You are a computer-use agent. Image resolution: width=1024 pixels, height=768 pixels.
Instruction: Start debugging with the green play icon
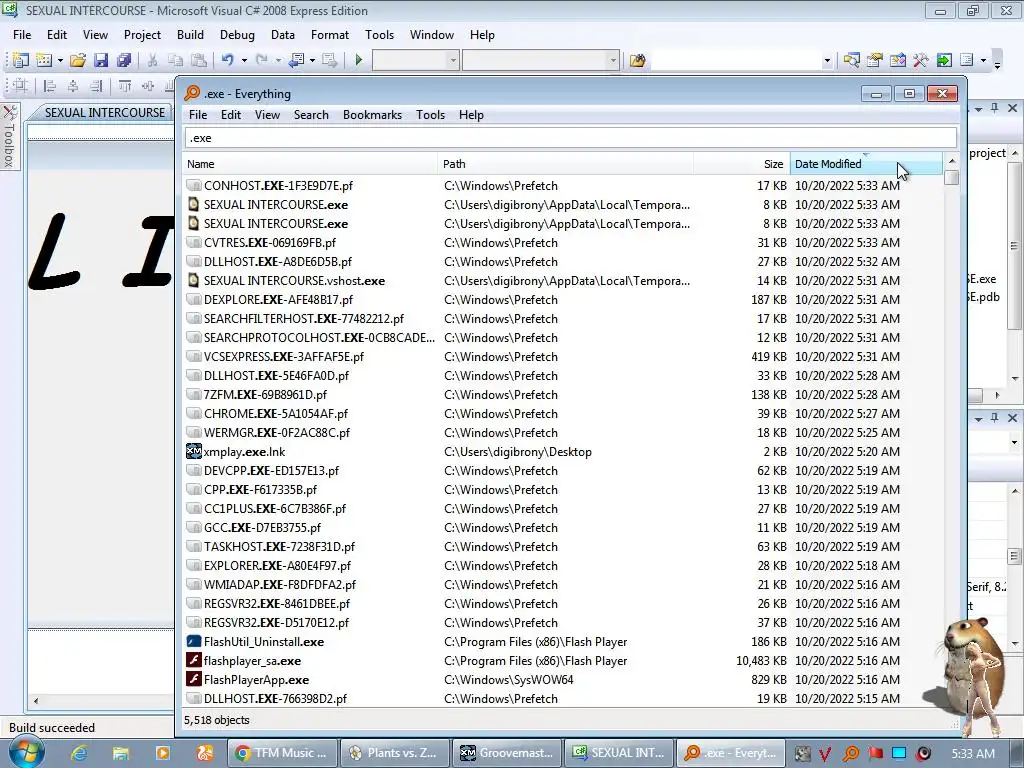(x=359, y=60)
